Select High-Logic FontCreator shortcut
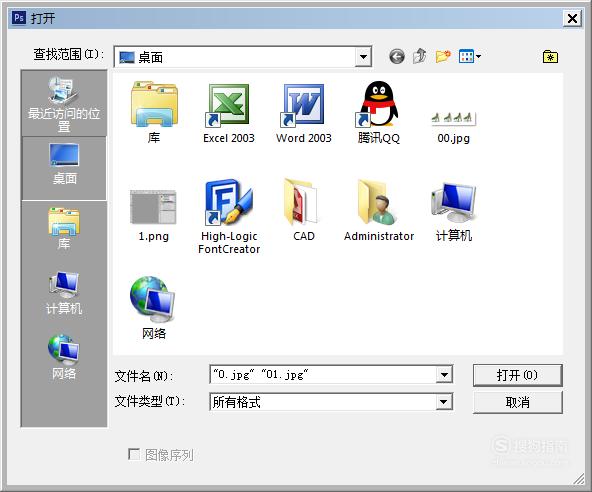Screen dimensions: 592x492 click(229, 217)
